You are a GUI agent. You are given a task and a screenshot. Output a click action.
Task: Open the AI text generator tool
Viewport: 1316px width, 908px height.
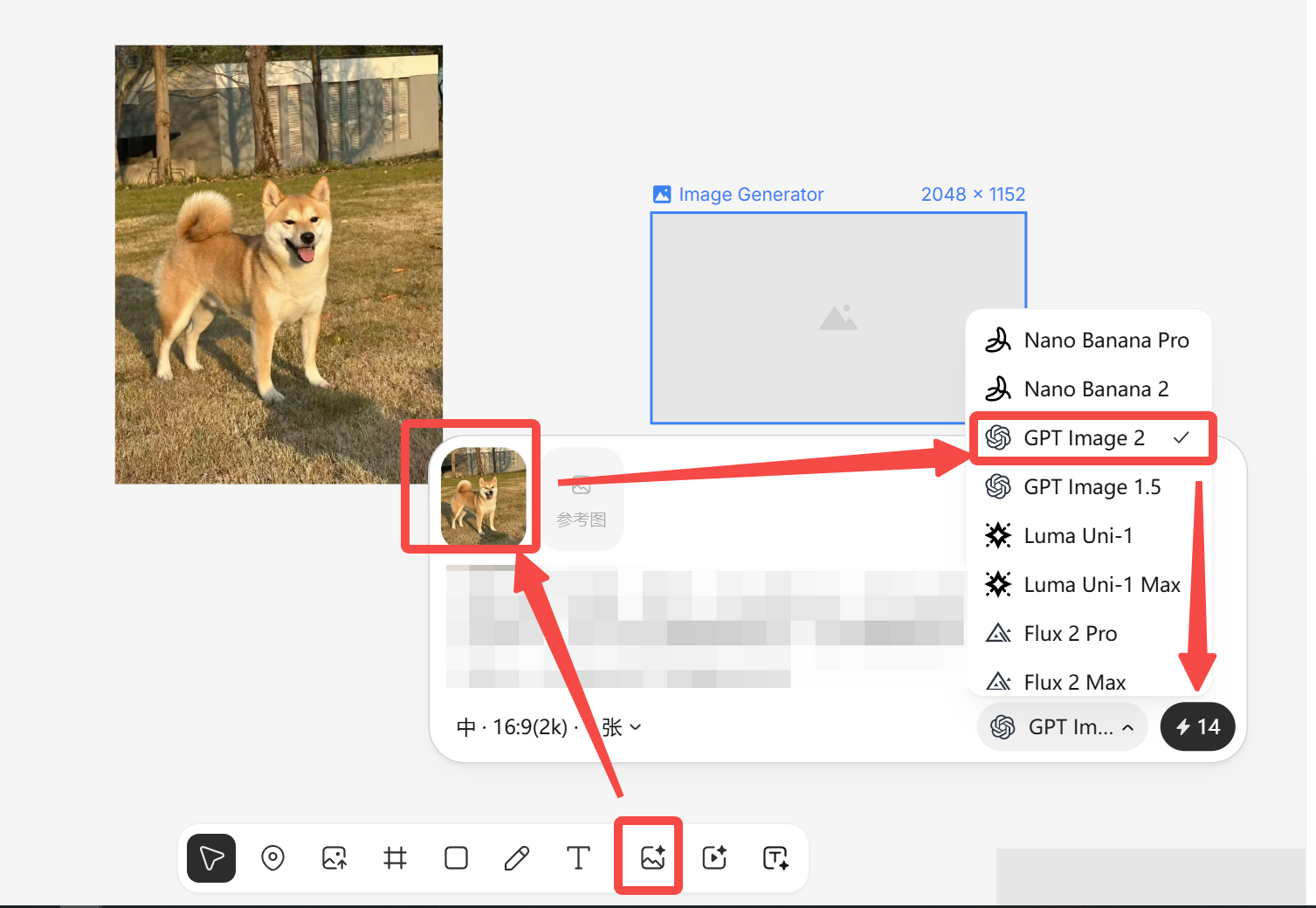(775, 858)
